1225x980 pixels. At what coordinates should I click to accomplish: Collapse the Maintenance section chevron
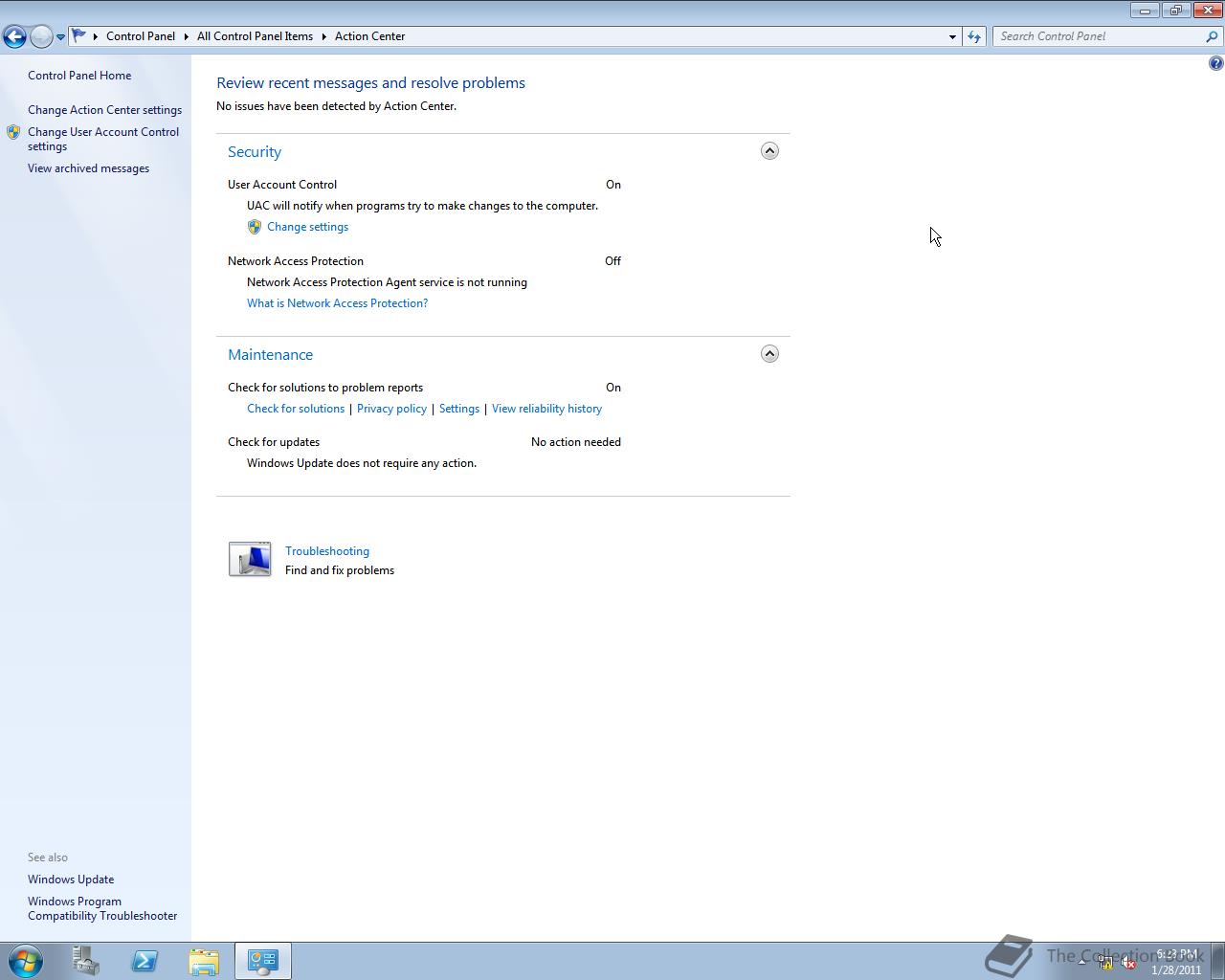click(769, 354)
